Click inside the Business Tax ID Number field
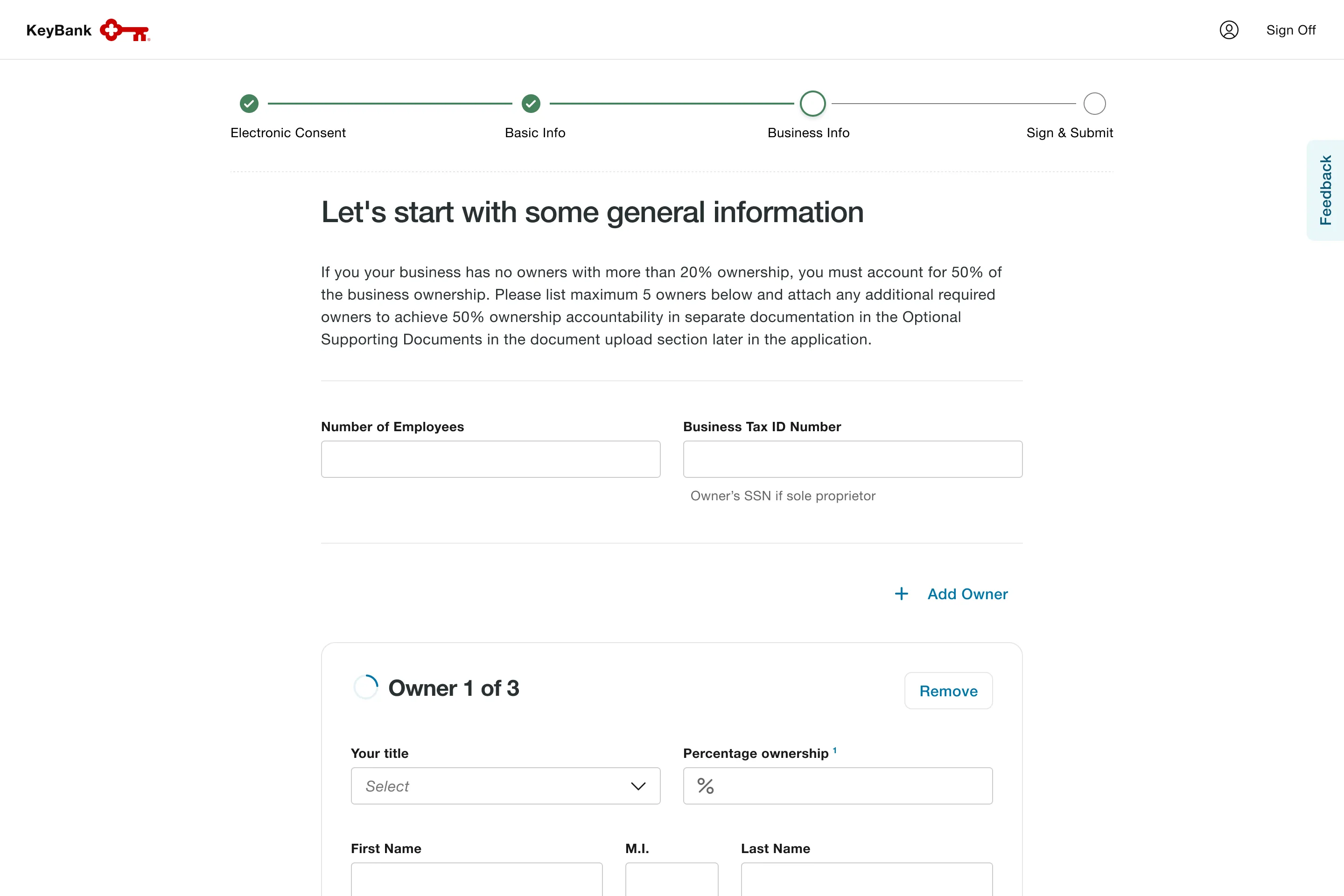 tap(853, 459)
